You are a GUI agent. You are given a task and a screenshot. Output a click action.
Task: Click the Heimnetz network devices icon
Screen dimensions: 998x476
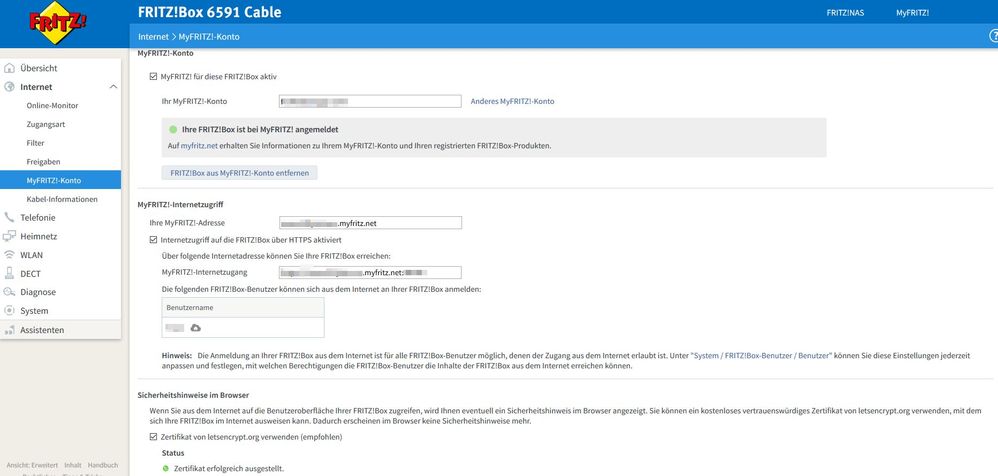[9, 236]
